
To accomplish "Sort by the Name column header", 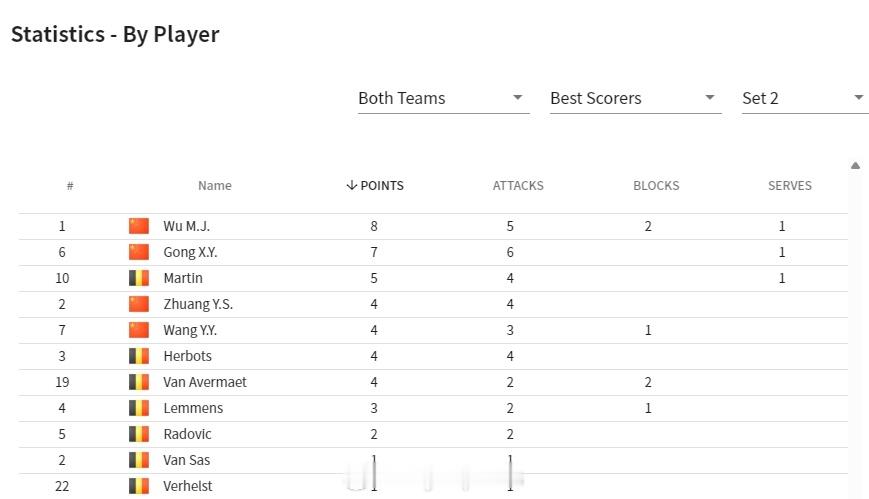I will [x=215, y=186].
